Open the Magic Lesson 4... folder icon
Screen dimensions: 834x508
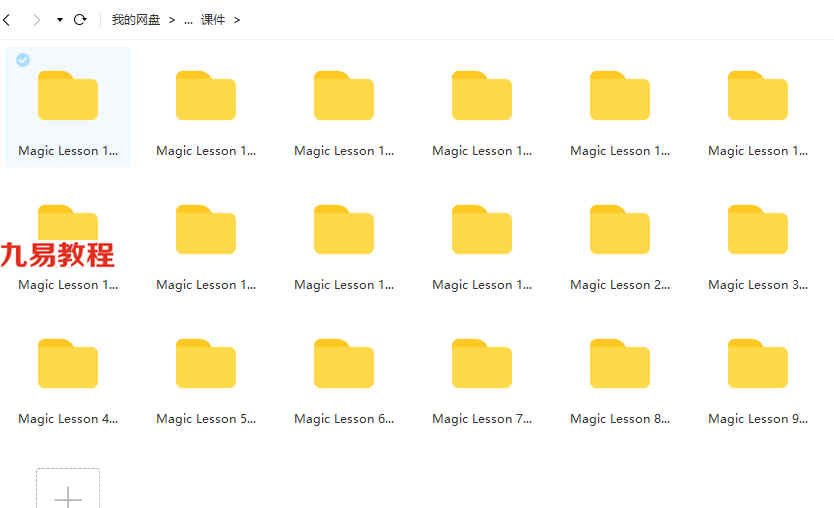click(68, 363)
